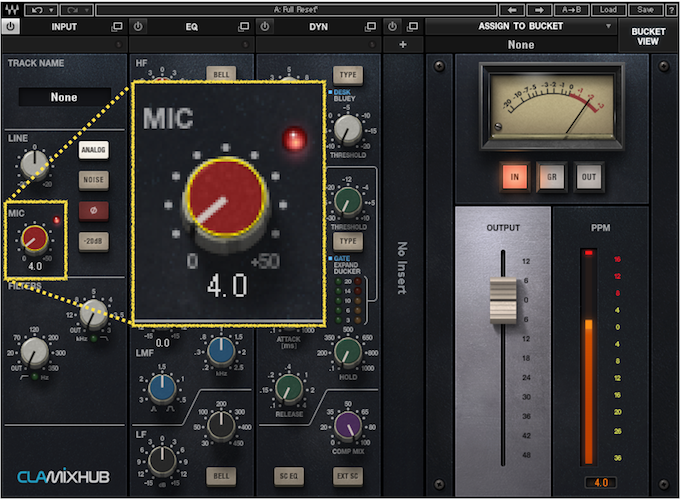This screenshot has width=680, height=499.
Task: Click the PPM peak value 4.0
Action: (x=601, y=483)
